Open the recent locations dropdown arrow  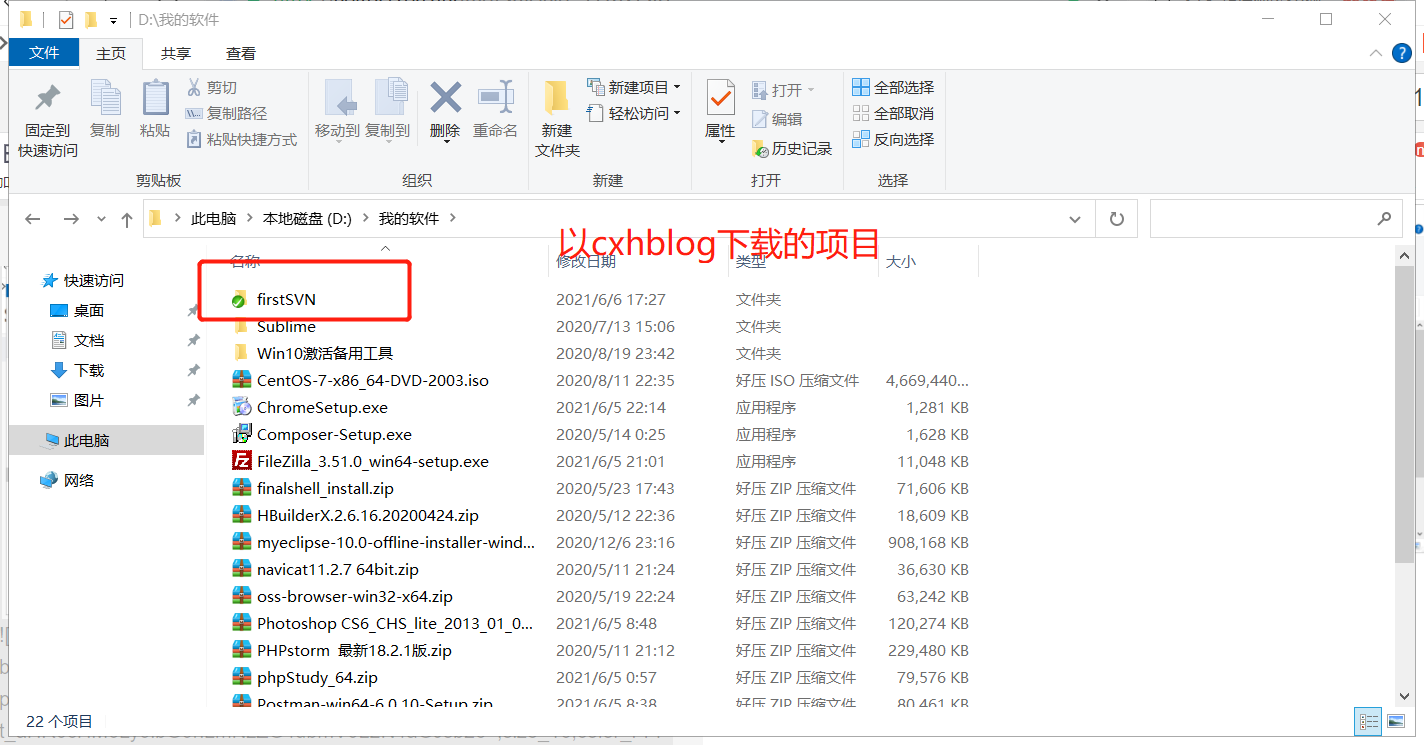101,218
